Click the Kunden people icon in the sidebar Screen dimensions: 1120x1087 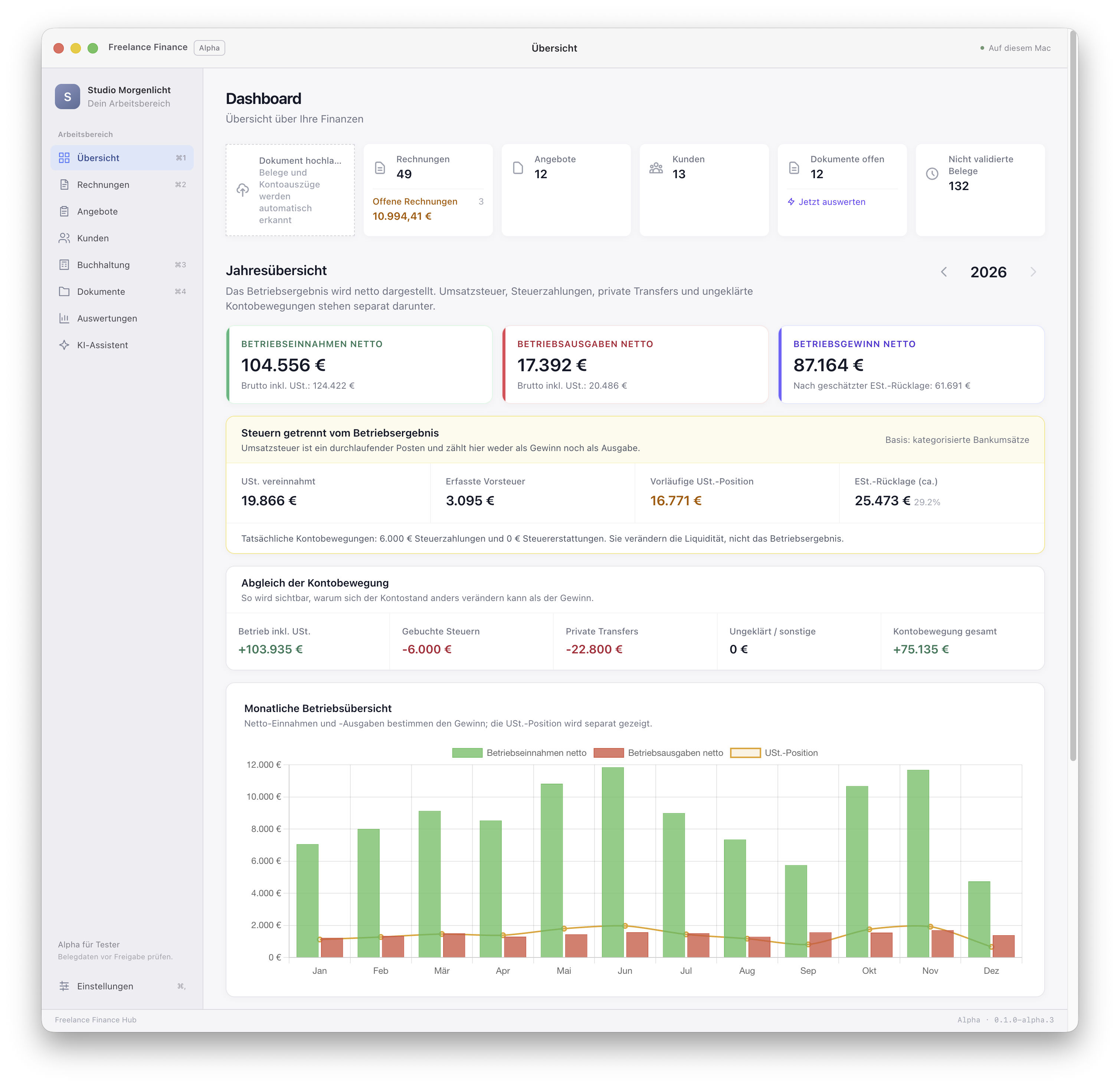pos(64,238)
